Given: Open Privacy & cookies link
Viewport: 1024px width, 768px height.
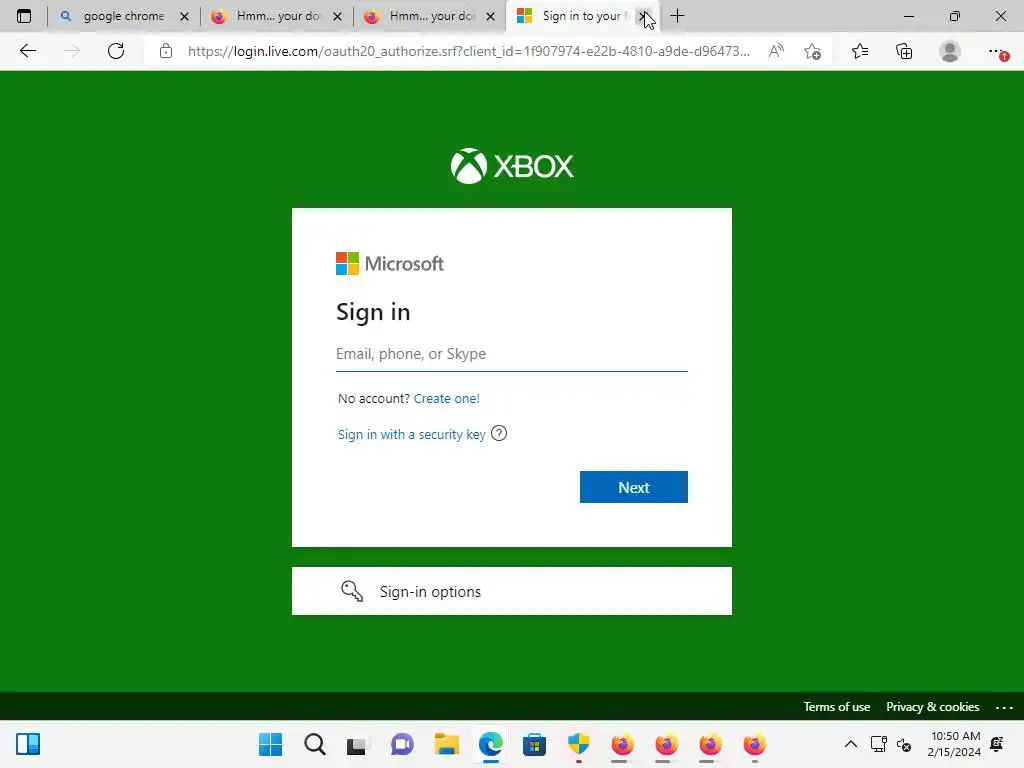Looking at the screenshot, I should [x=933, y=707].
